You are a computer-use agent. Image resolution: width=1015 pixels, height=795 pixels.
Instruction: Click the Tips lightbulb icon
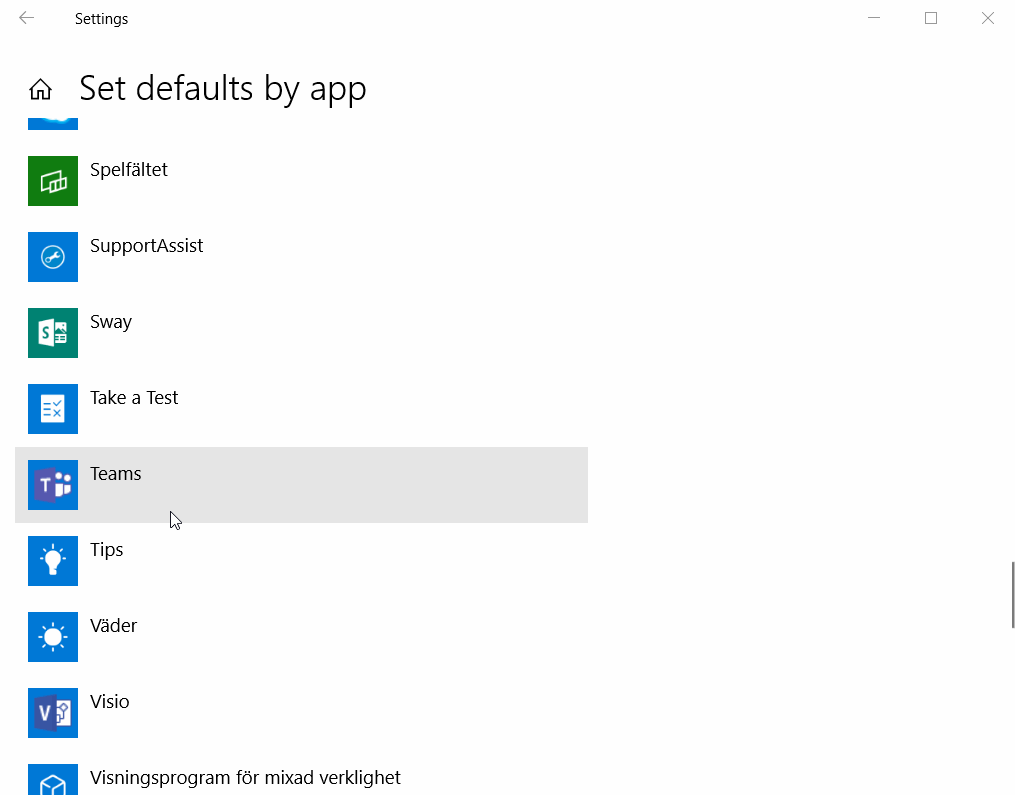coord(53,561)
